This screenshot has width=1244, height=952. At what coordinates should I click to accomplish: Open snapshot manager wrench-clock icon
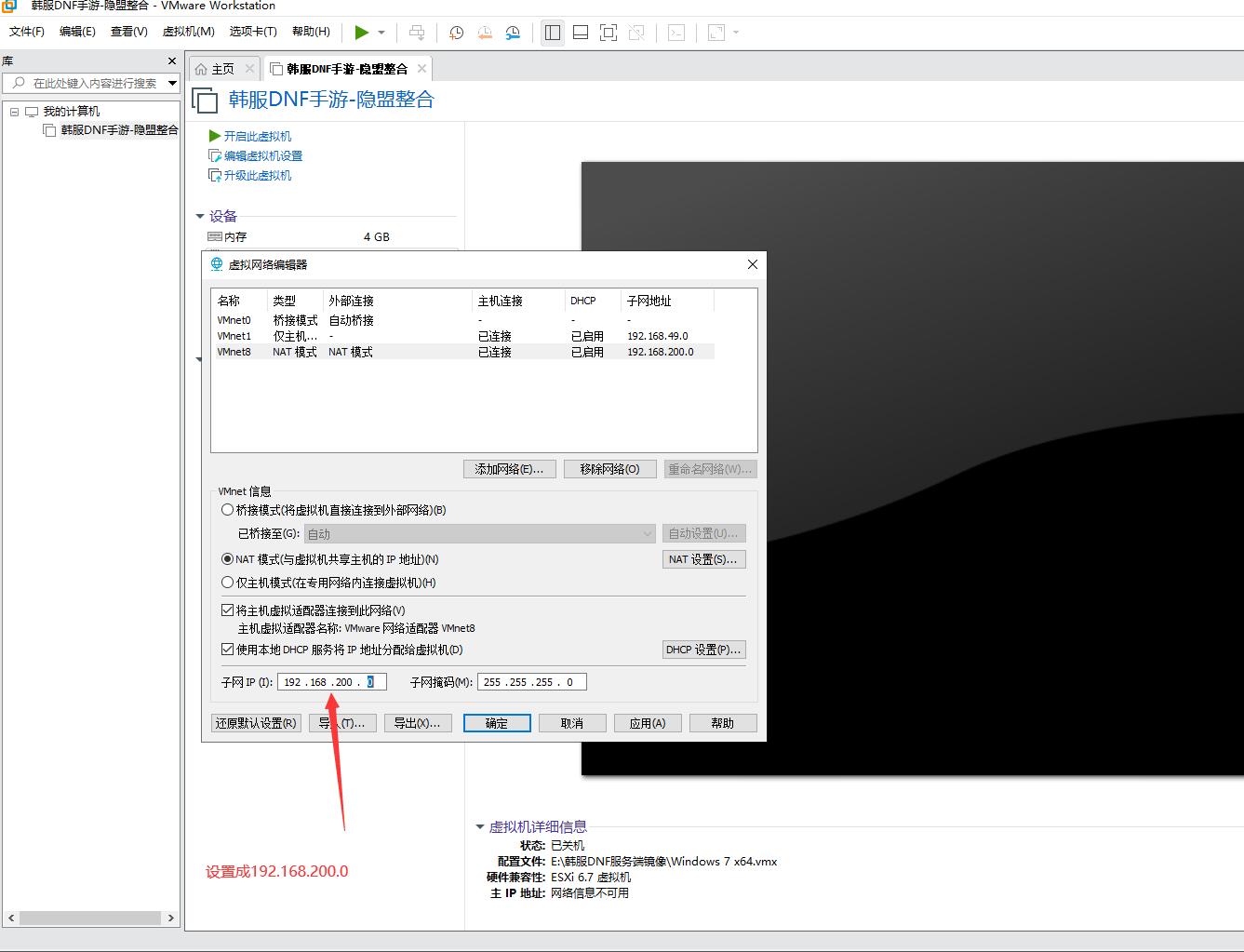(x=513, y=33)
